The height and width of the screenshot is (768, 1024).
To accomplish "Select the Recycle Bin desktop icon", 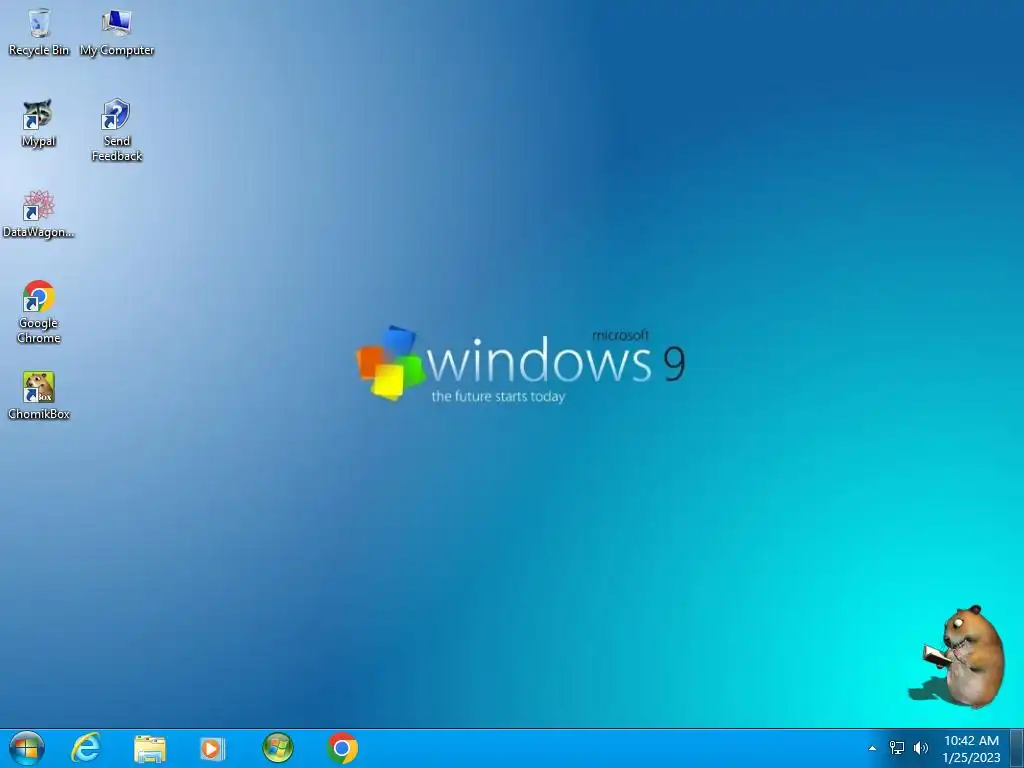I will click(x=39, y=33).
